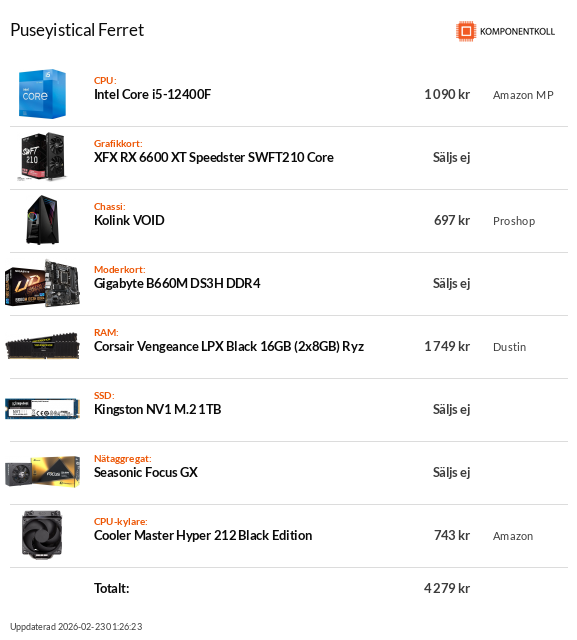Open the Intel Core i5-12400F product link

(x=152, y=94)
